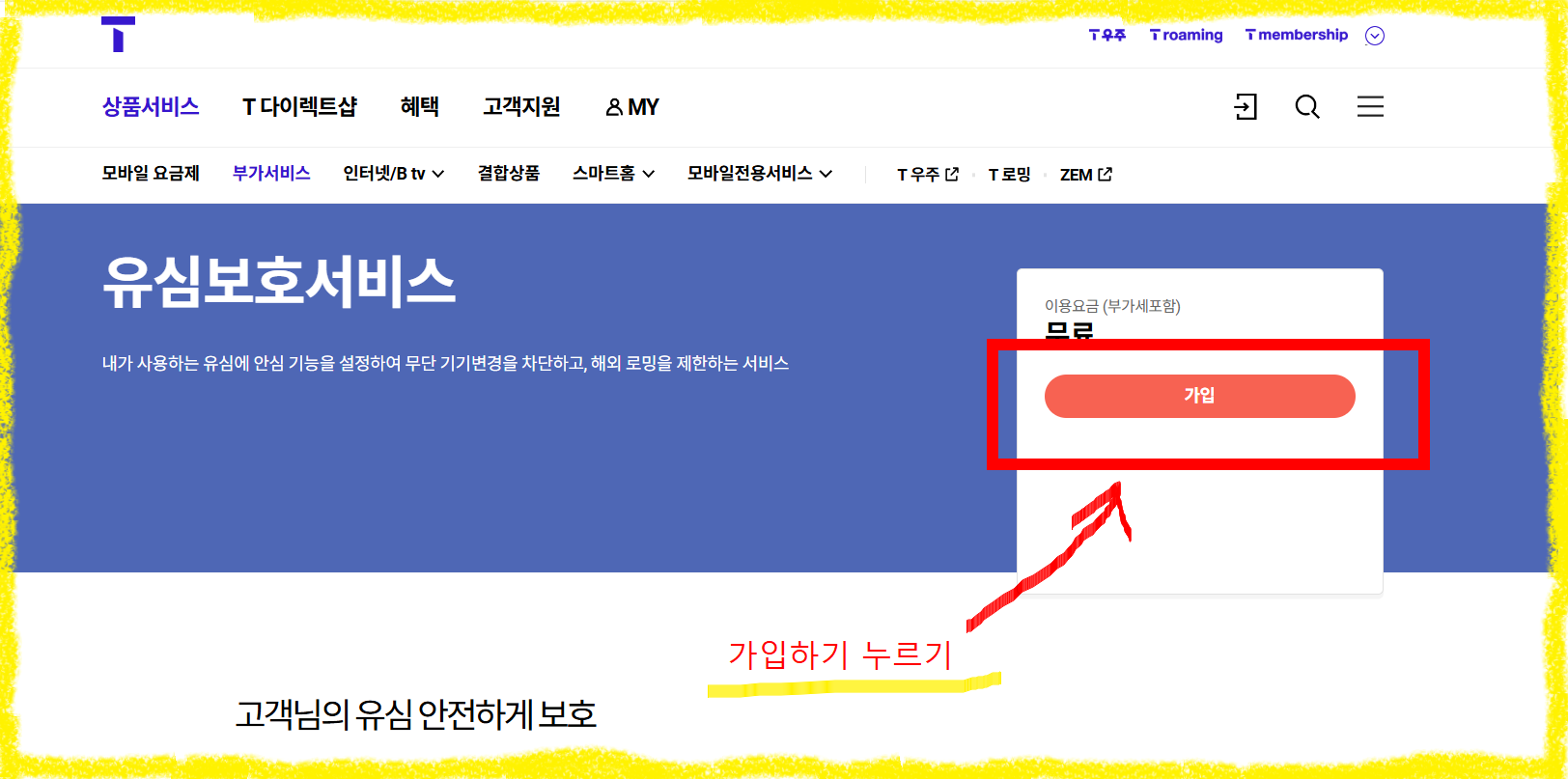Viewport: 1568px width, 779px height.
Task: Expand the family sites circle chevron
Action: point(1375,36)
